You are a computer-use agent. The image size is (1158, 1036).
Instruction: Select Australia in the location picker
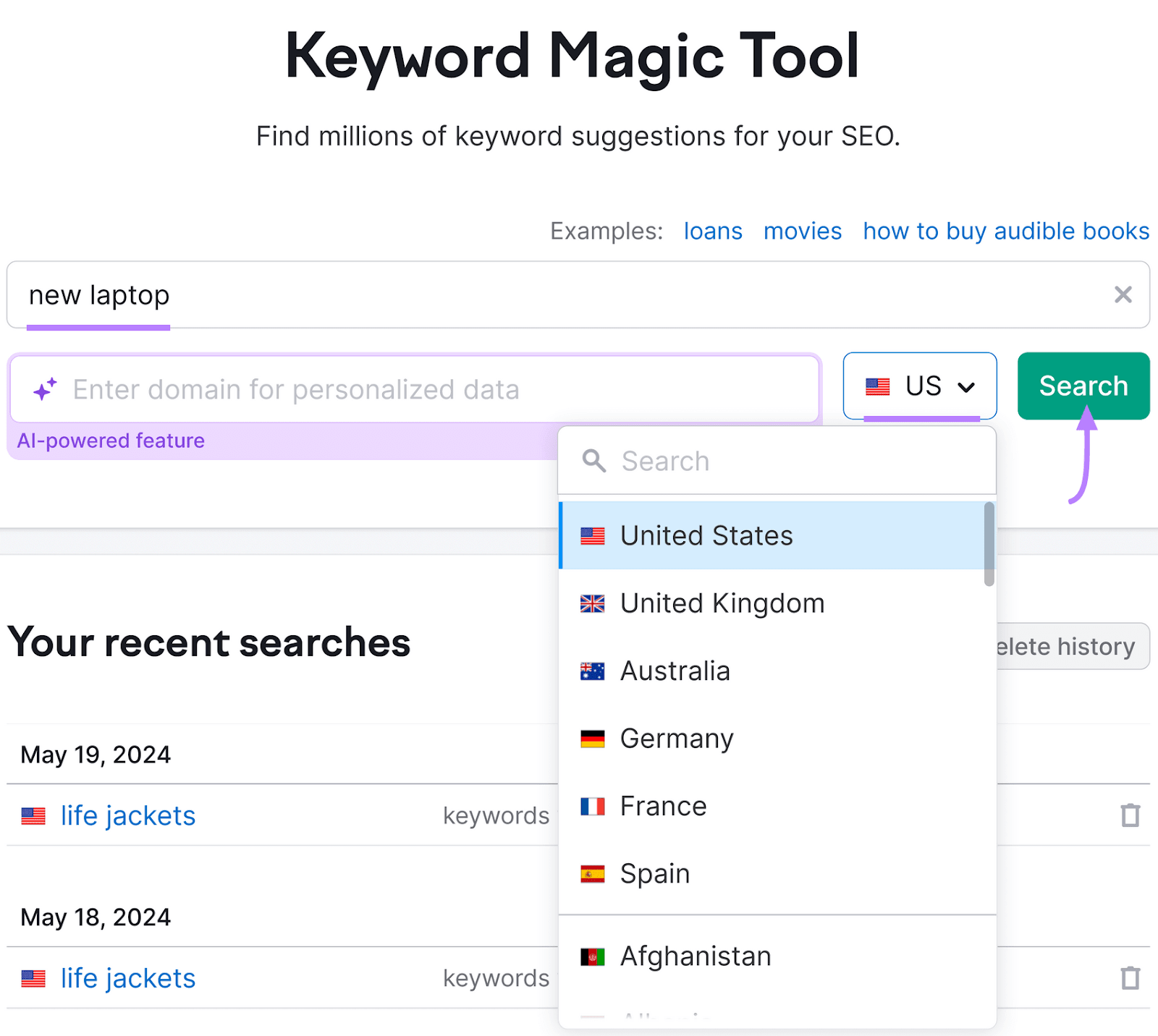click(x=675, y=671)
